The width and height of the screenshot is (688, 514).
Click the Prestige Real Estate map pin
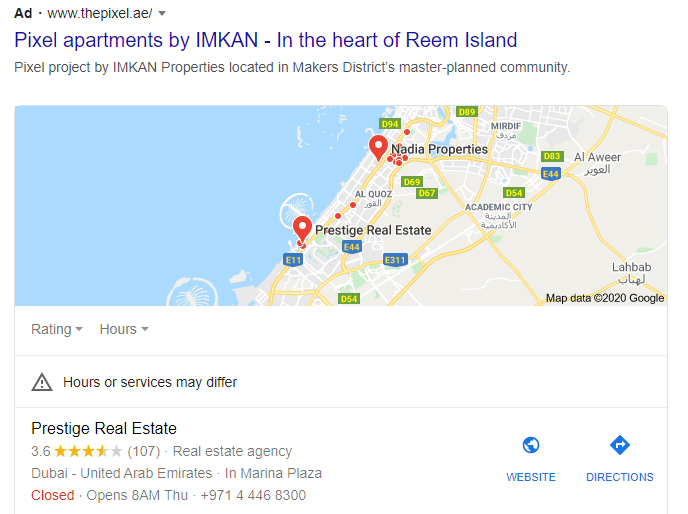(302, 228)
